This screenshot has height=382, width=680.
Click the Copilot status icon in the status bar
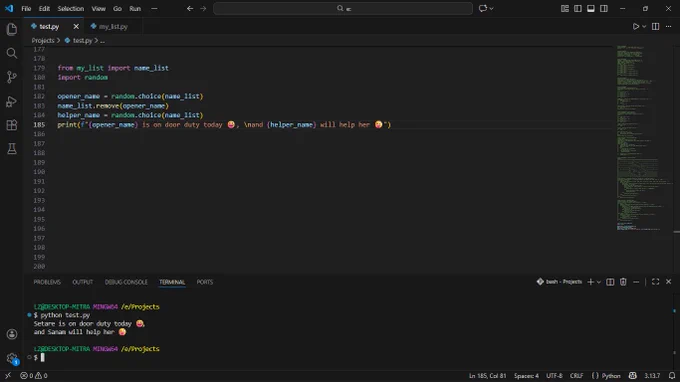tap(633, 376)
